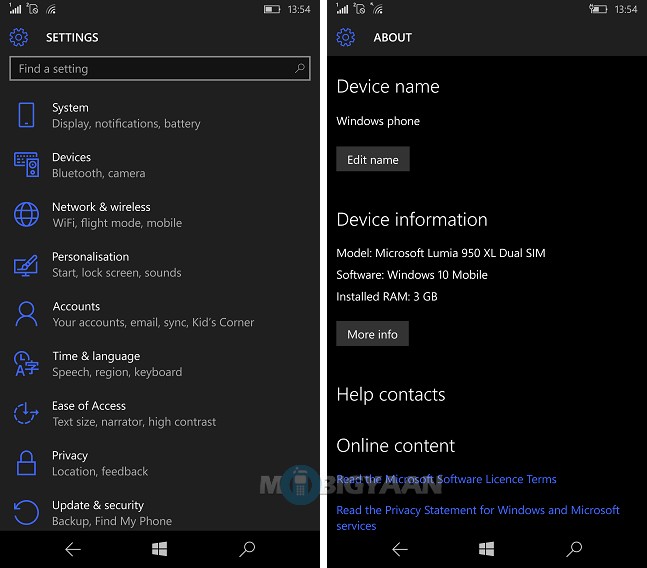Focus the Find a setting search field

pyautogui.click(x=160, y=68)
